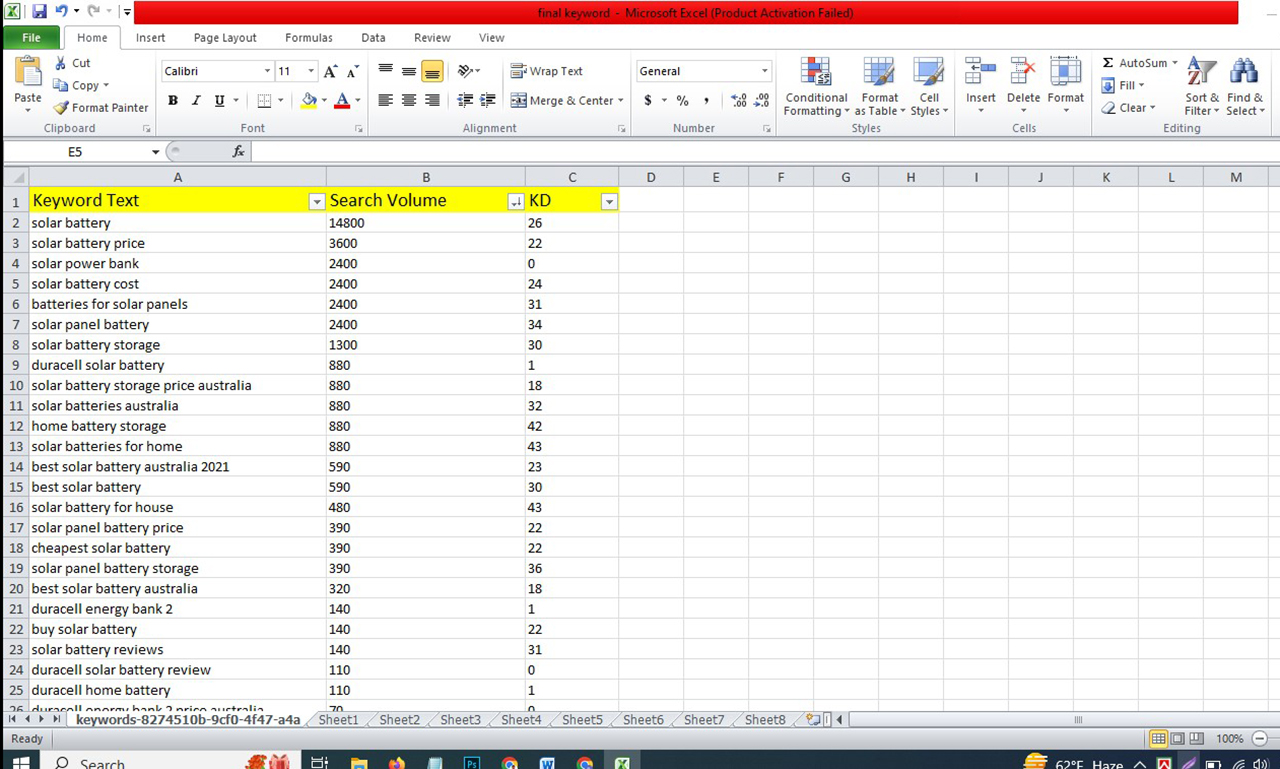The height and width of the screenshot is (769, 1280).
Task: Open the File menu
Action: click(31, 36)
